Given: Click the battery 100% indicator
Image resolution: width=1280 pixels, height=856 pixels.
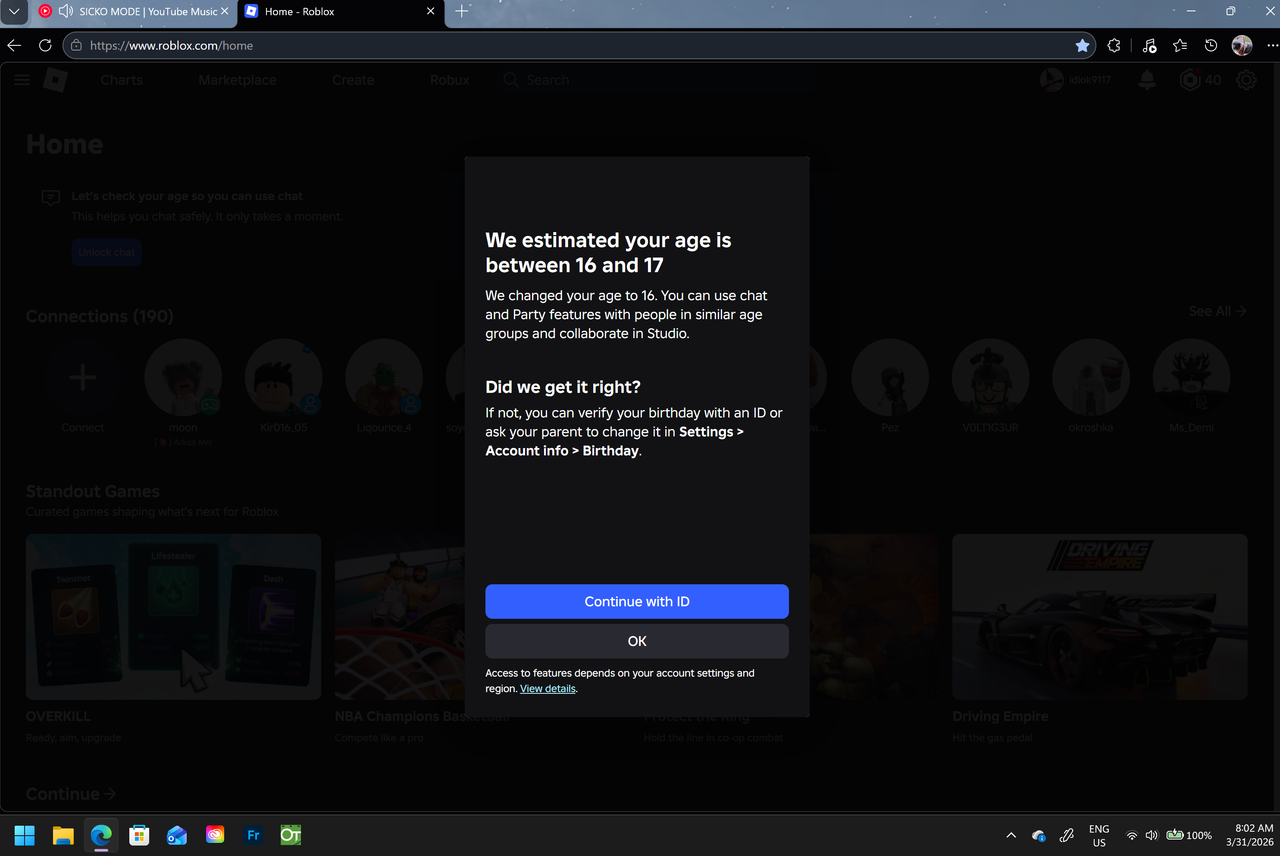Looking at the screenshot, I should click(x=1189, y=835).
